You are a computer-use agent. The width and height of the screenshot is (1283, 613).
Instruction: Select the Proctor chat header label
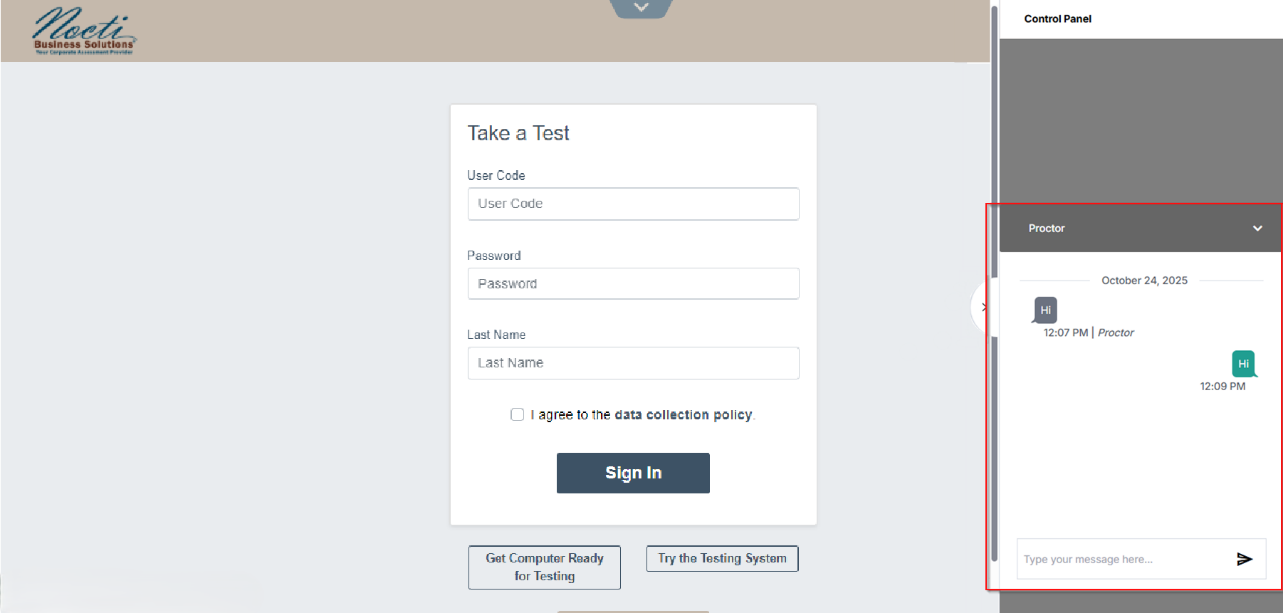tap(1046, 228)
